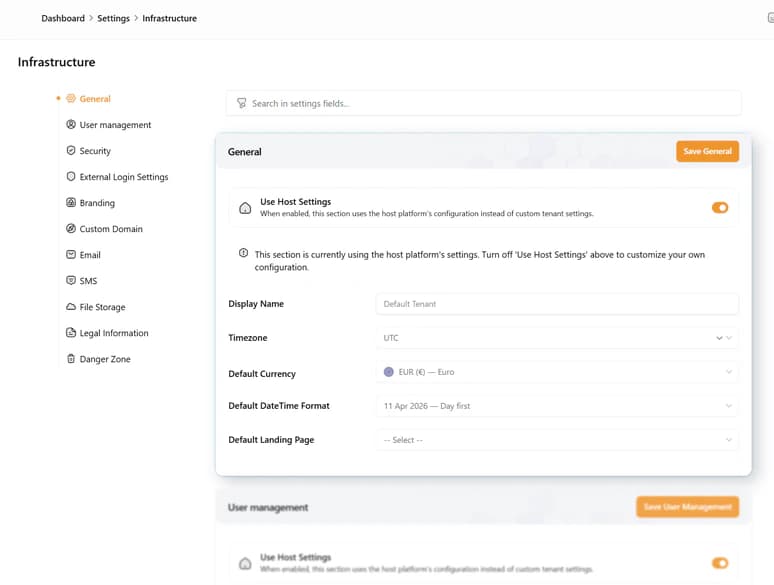The height and width of the screenshot is (585, 774).
Task: Click the SMS message icon
Action: click(x=71, y=280)
